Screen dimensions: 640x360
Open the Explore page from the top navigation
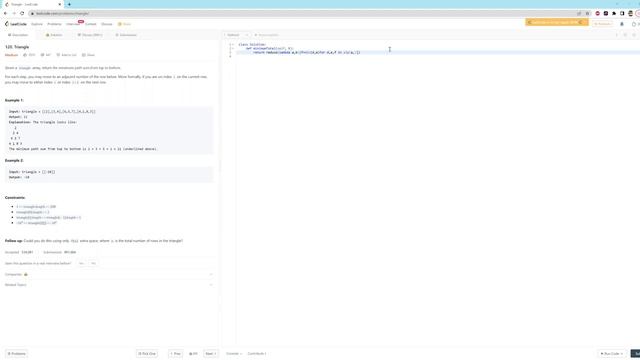click(37, 24)
